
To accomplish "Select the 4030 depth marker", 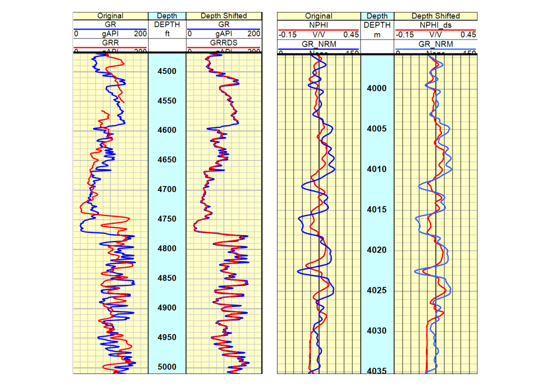I will [x=377, y=331].
